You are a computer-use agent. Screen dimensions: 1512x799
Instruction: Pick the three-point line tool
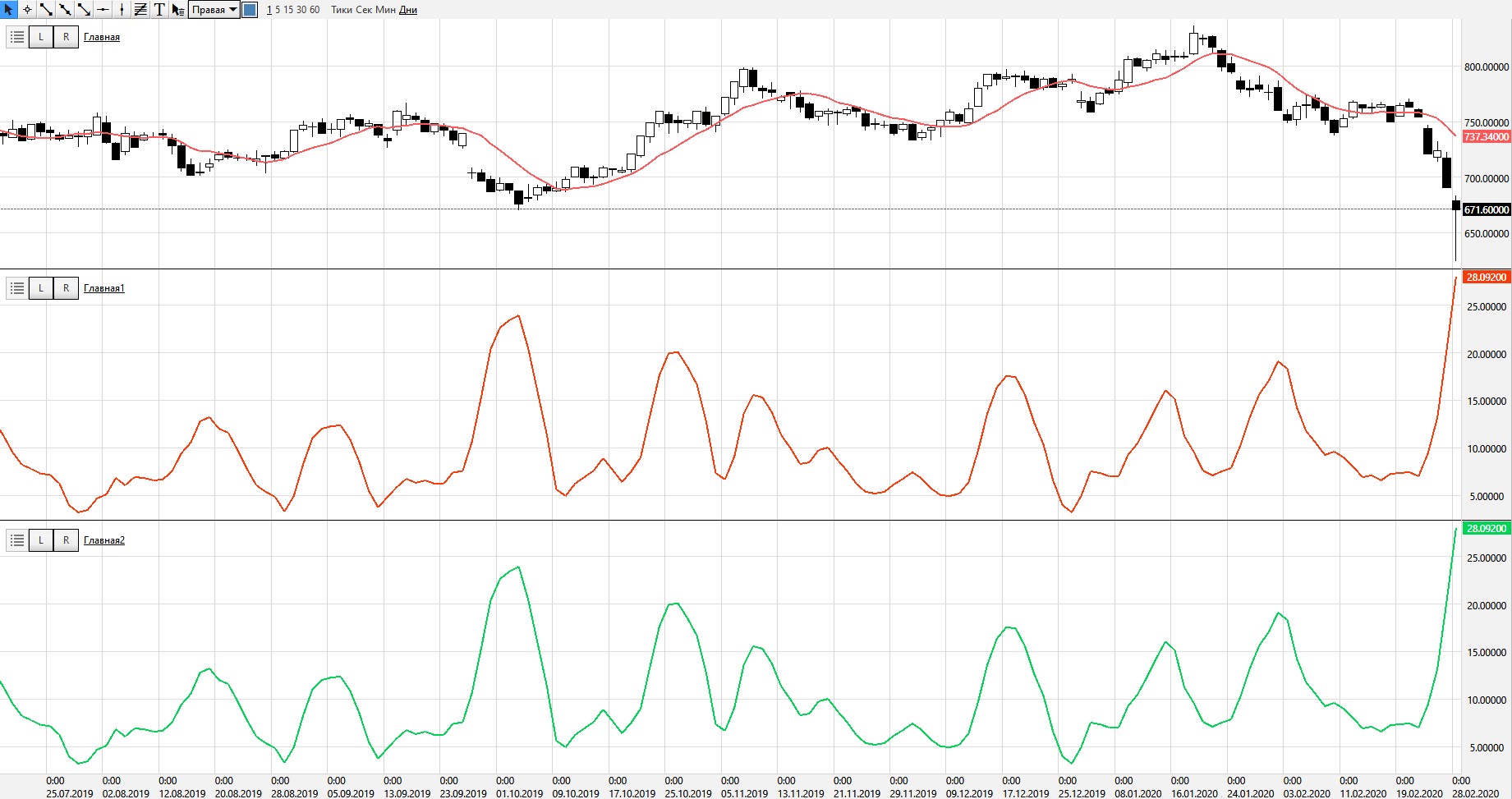[x=65, y=10]
